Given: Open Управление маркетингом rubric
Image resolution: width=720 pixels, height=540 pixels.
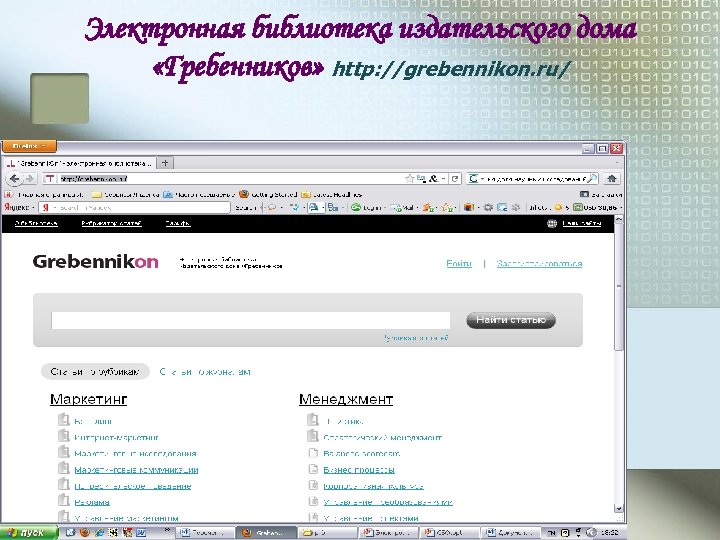Looking at the screenshot, I should 126,518.
